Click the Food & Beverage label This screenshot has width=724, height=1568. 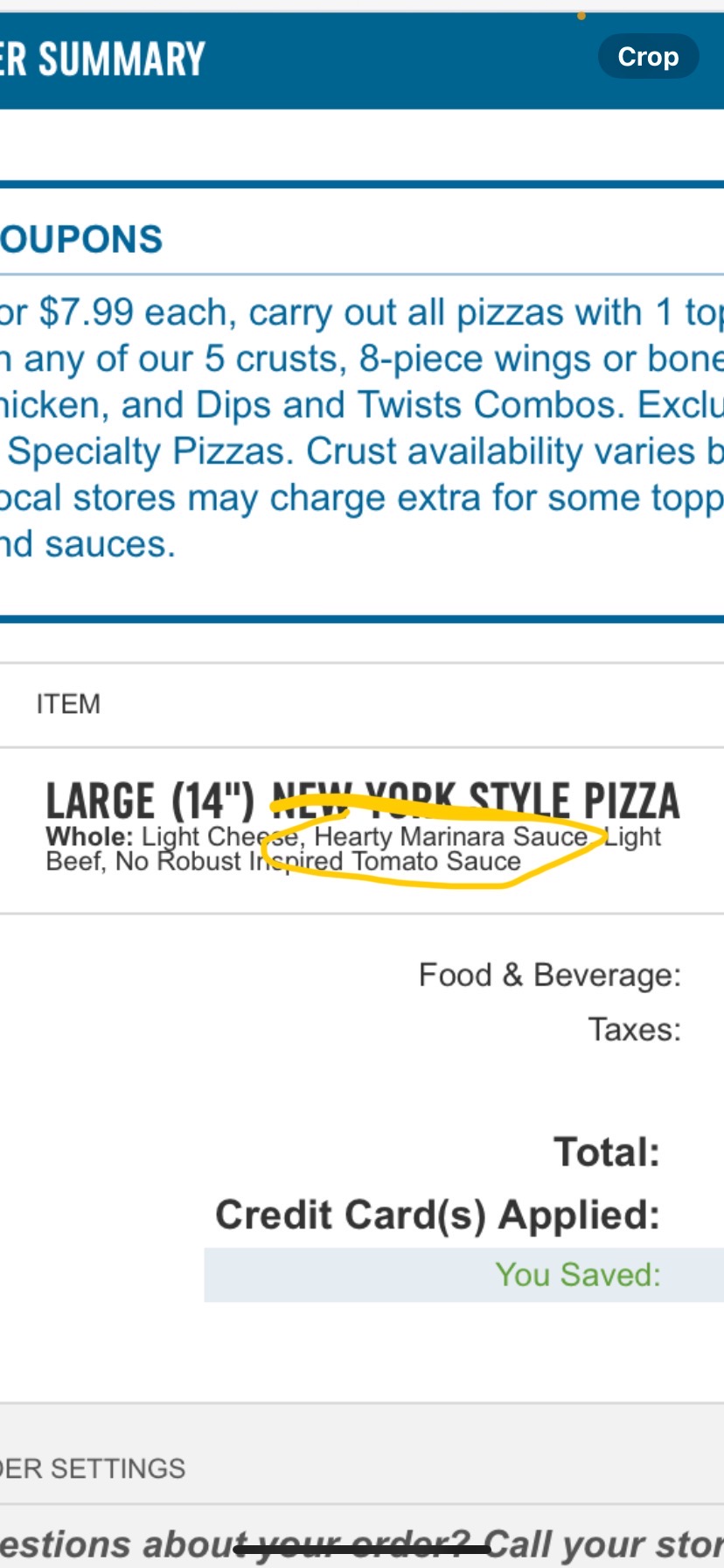coord(549,975)
